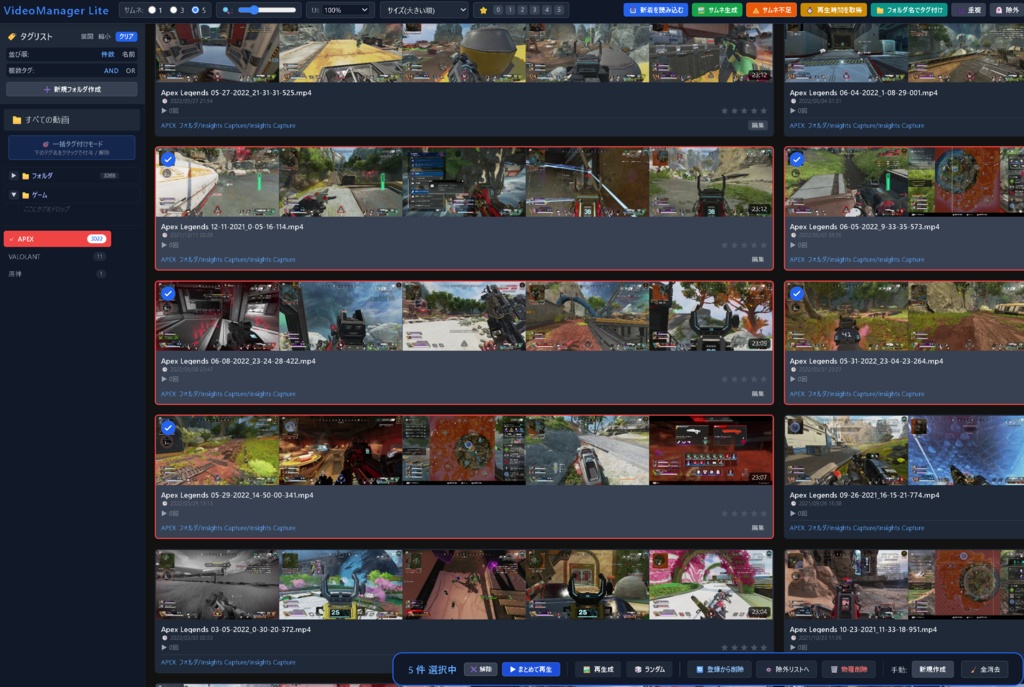1024x687 pixels.
Task: Sort tag list by 名前
Action: [129, 54]
